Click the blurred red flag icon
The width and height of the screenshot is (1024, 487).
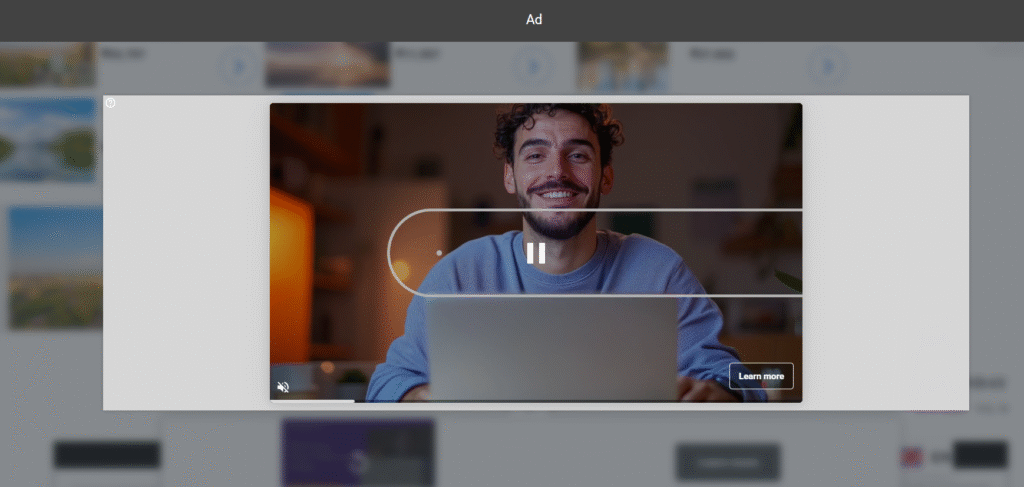[911, 457]
